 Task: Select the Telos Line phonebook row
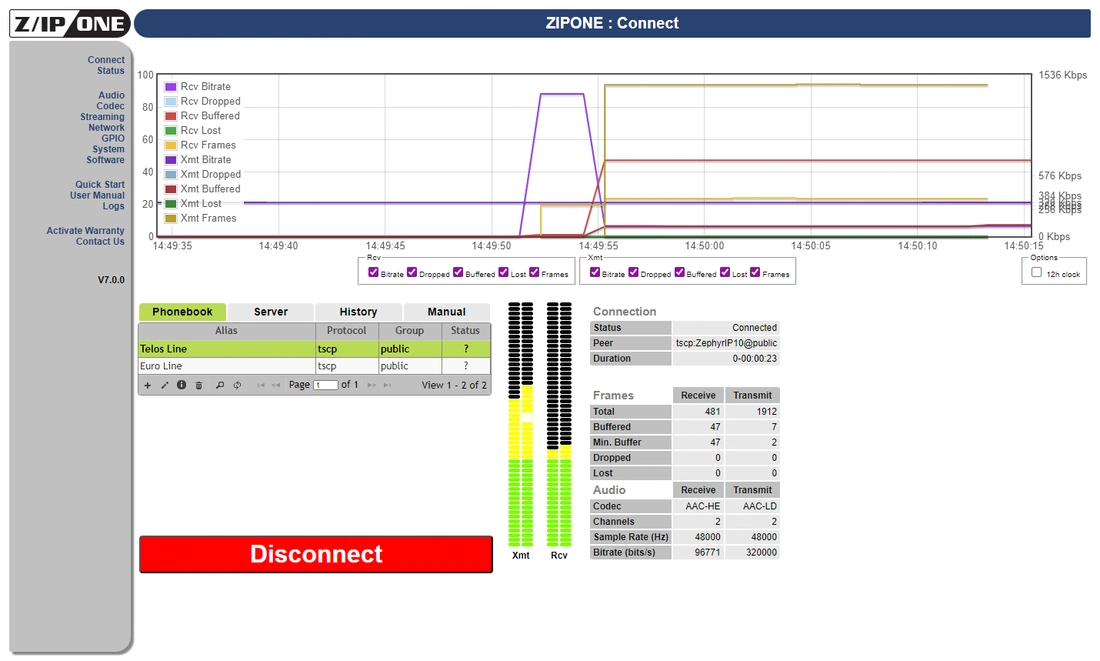314,349
